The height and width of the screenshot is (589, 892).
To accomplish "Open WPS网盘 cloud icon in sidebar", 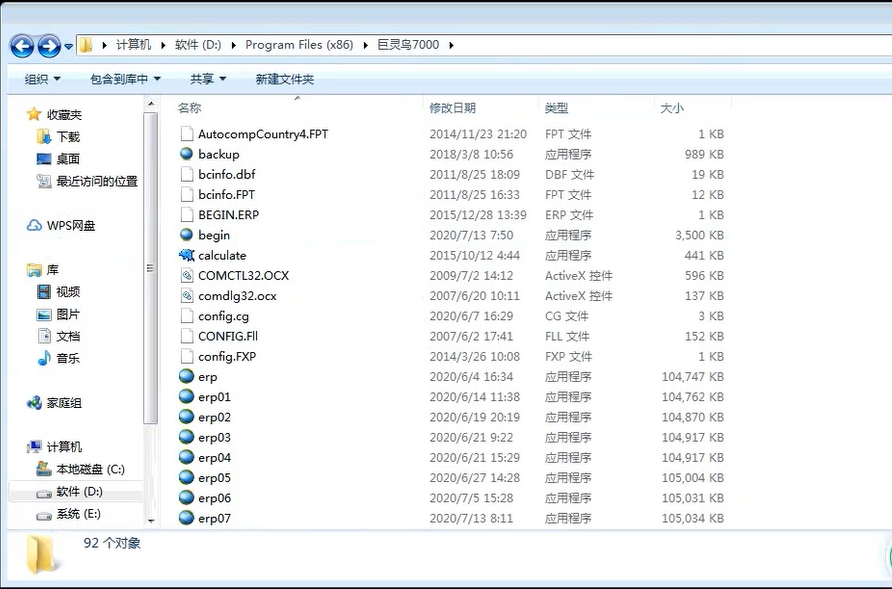I will [34, 226].
